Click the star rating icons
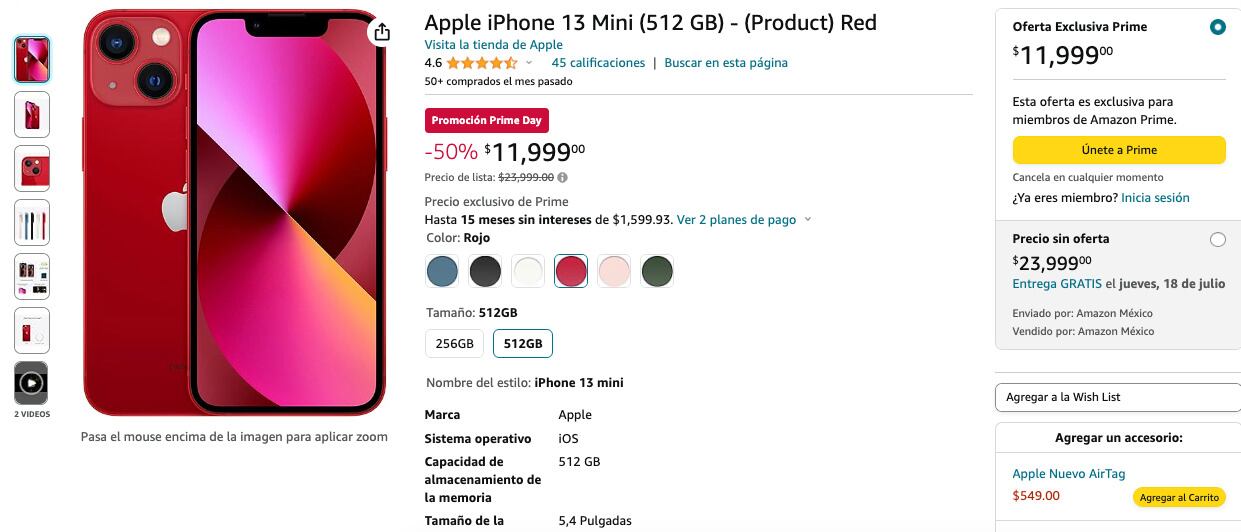This screenshot has height=532, width=1241. click(481, 63)
